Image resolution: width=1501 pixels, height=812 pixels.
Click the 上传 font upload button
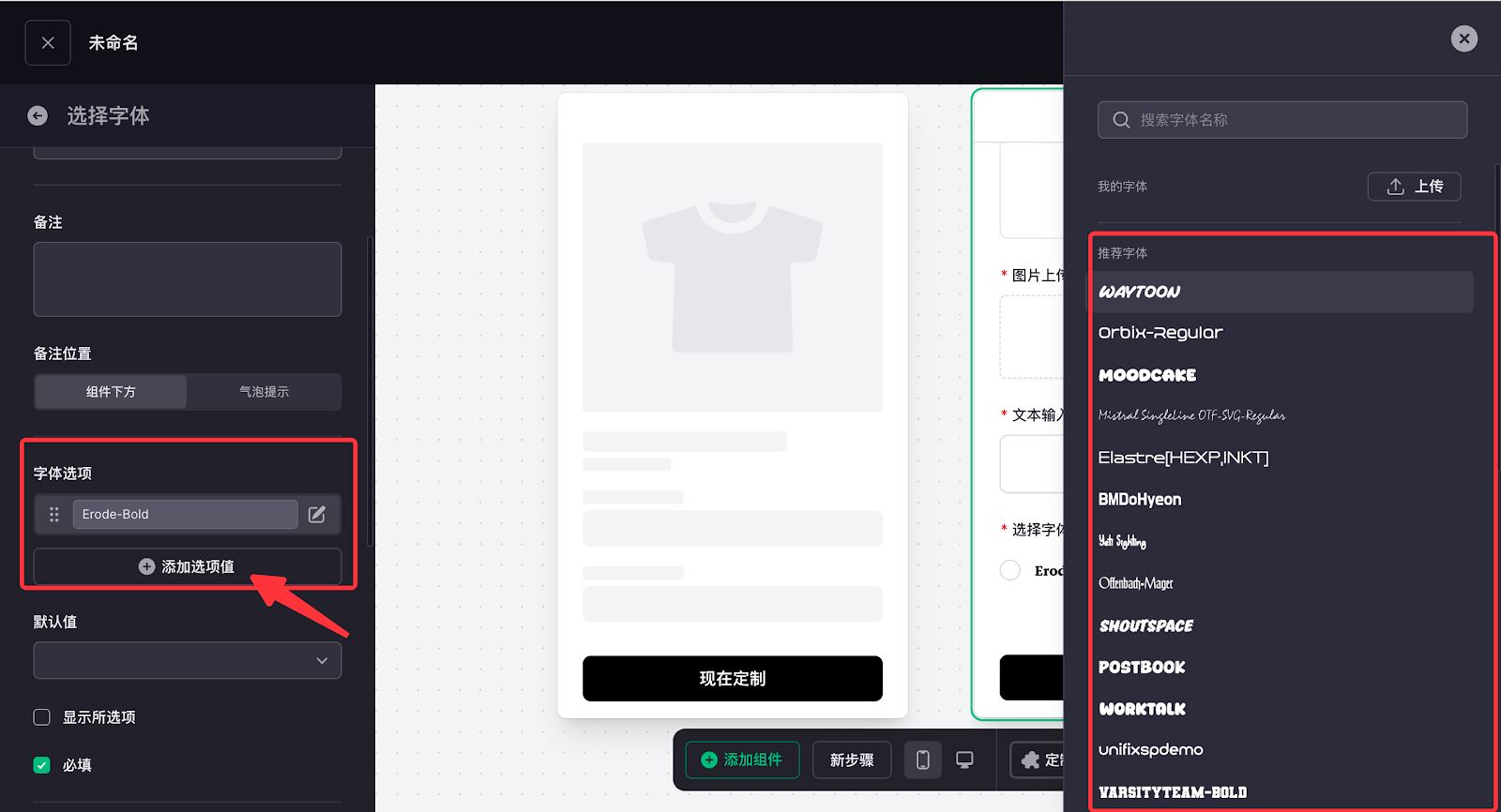pyautogui.click(x=1414, y=187)
